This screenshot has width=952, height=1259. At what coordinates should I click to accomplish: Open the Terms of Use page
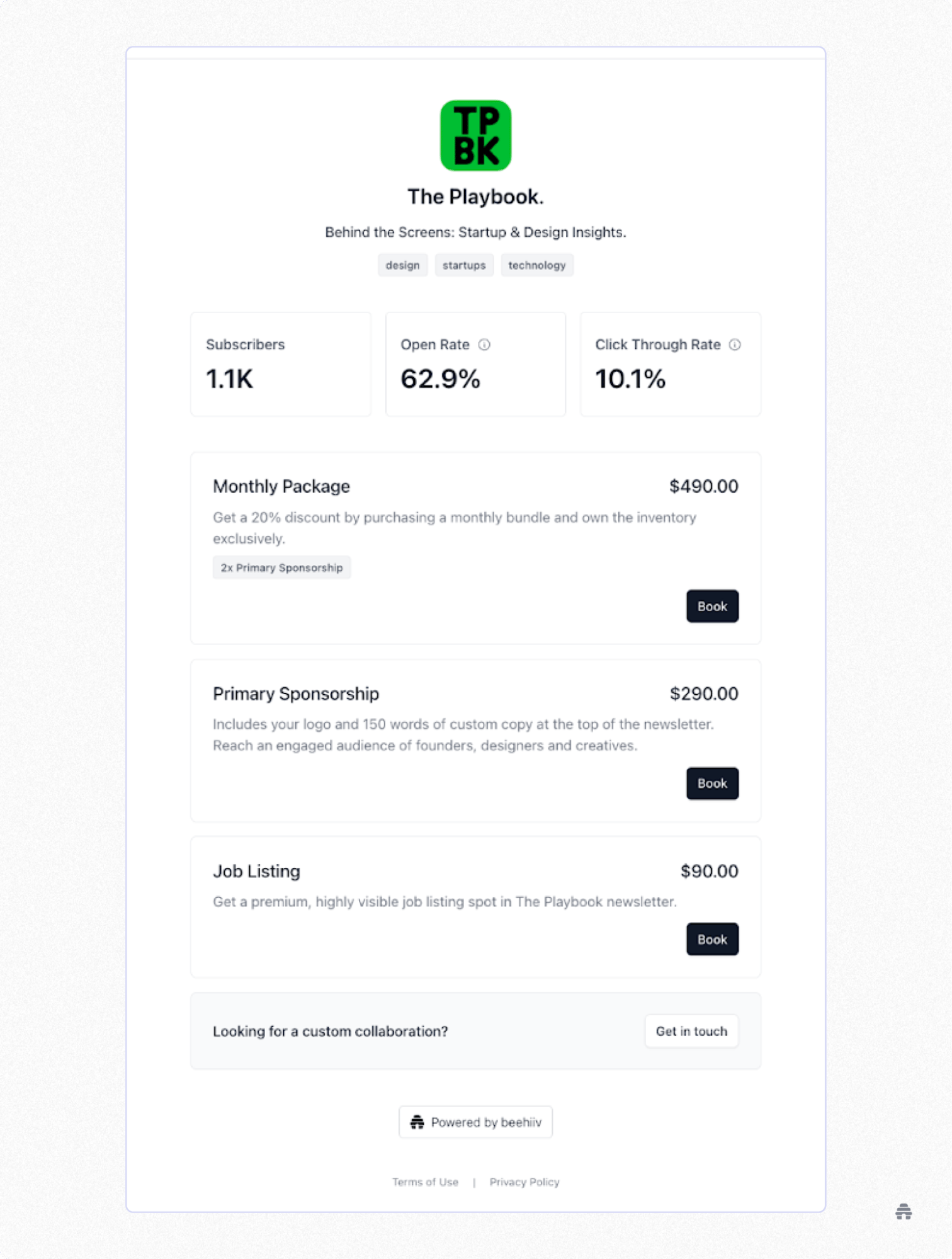tap(426, 1182)
